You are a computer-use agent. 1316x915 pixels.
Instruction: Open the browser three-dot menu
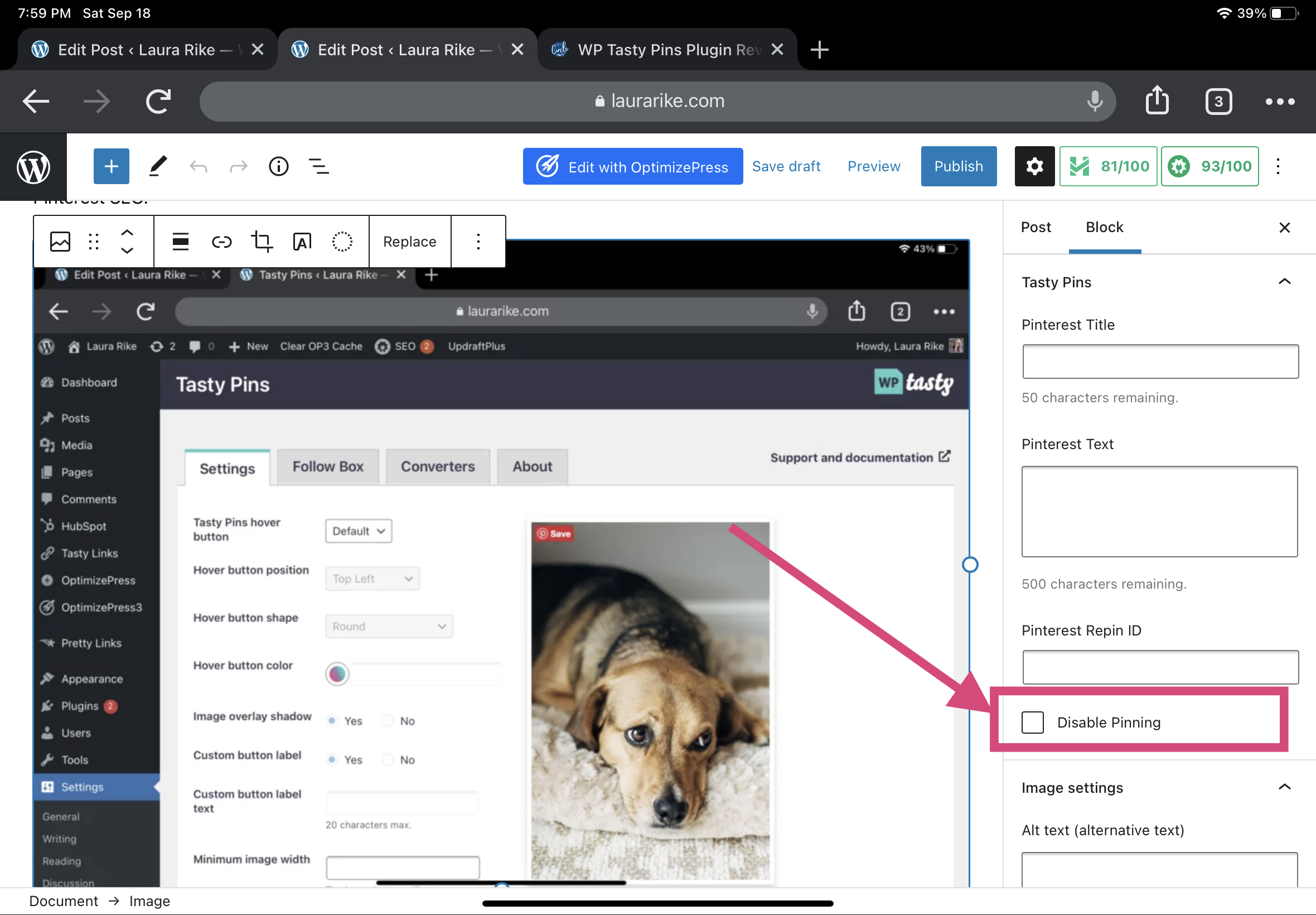click(x=1280, y=102)
